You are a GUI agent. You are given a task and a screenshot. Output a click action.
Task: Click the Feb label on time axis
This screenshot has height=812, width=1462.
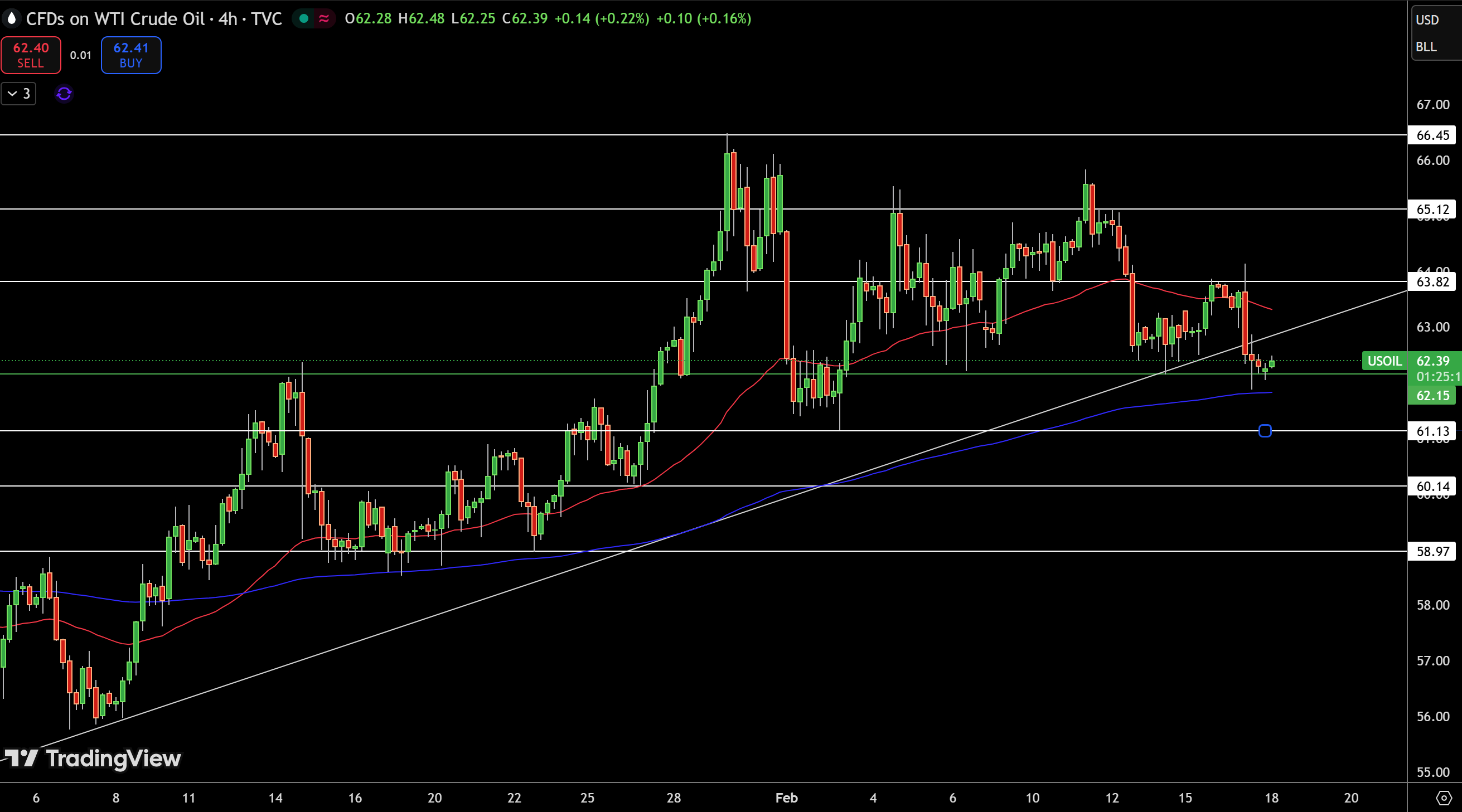coord(787,798)
